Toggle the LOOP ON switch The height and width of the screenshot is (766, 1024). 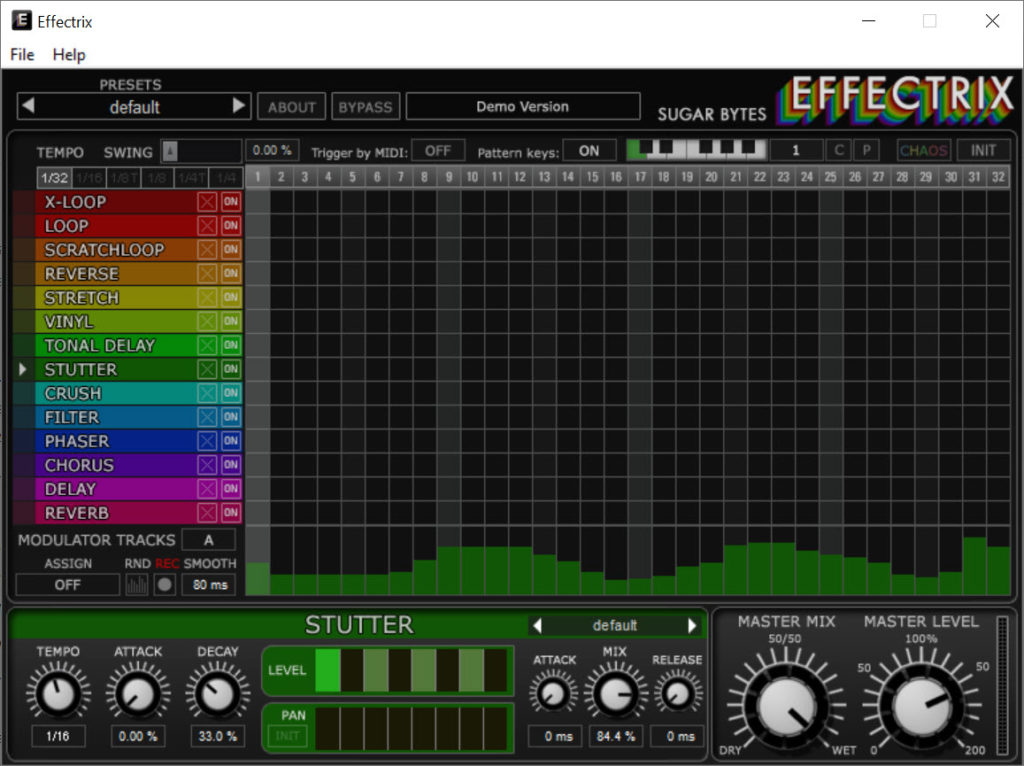tap(231, 226)
